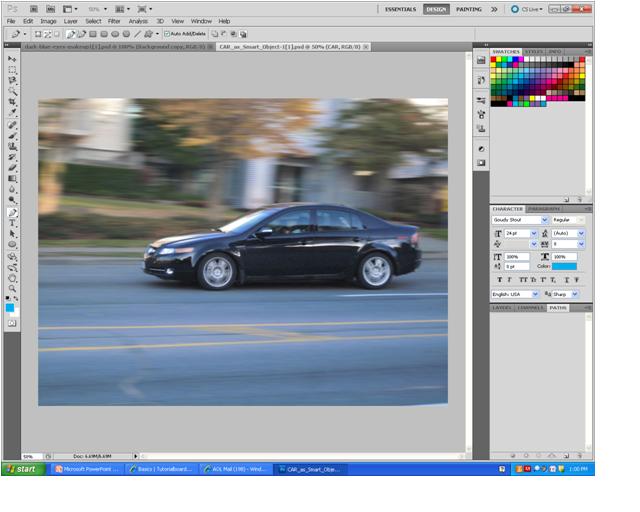This screenshot has width=640, height=512.
Task: Open the English: USA language dropdown
Action: (x=535, y=294)
